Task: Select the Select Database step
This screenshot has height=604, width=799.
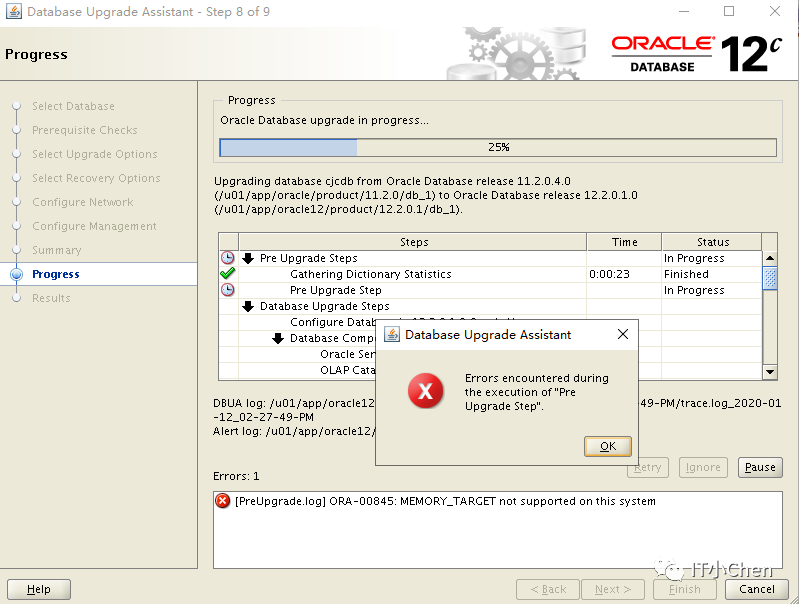Action: [73, 106]
